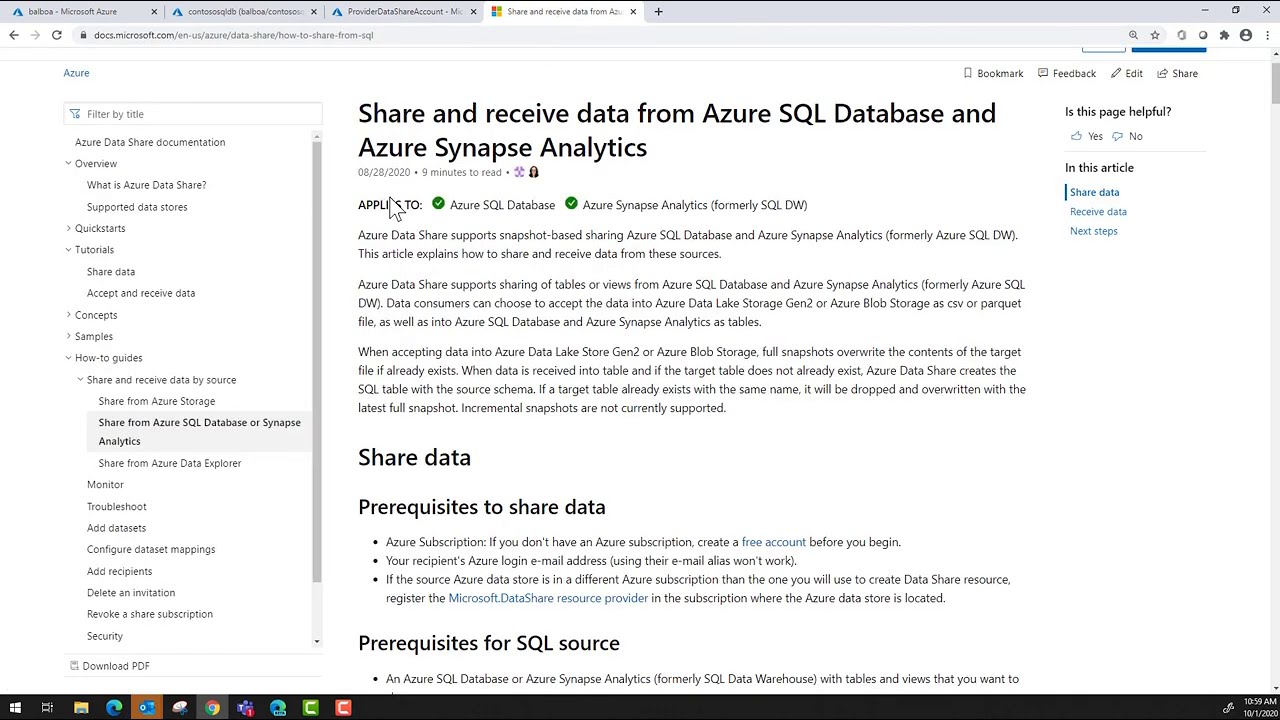Open Configure dataset mappings

point(151,549)
